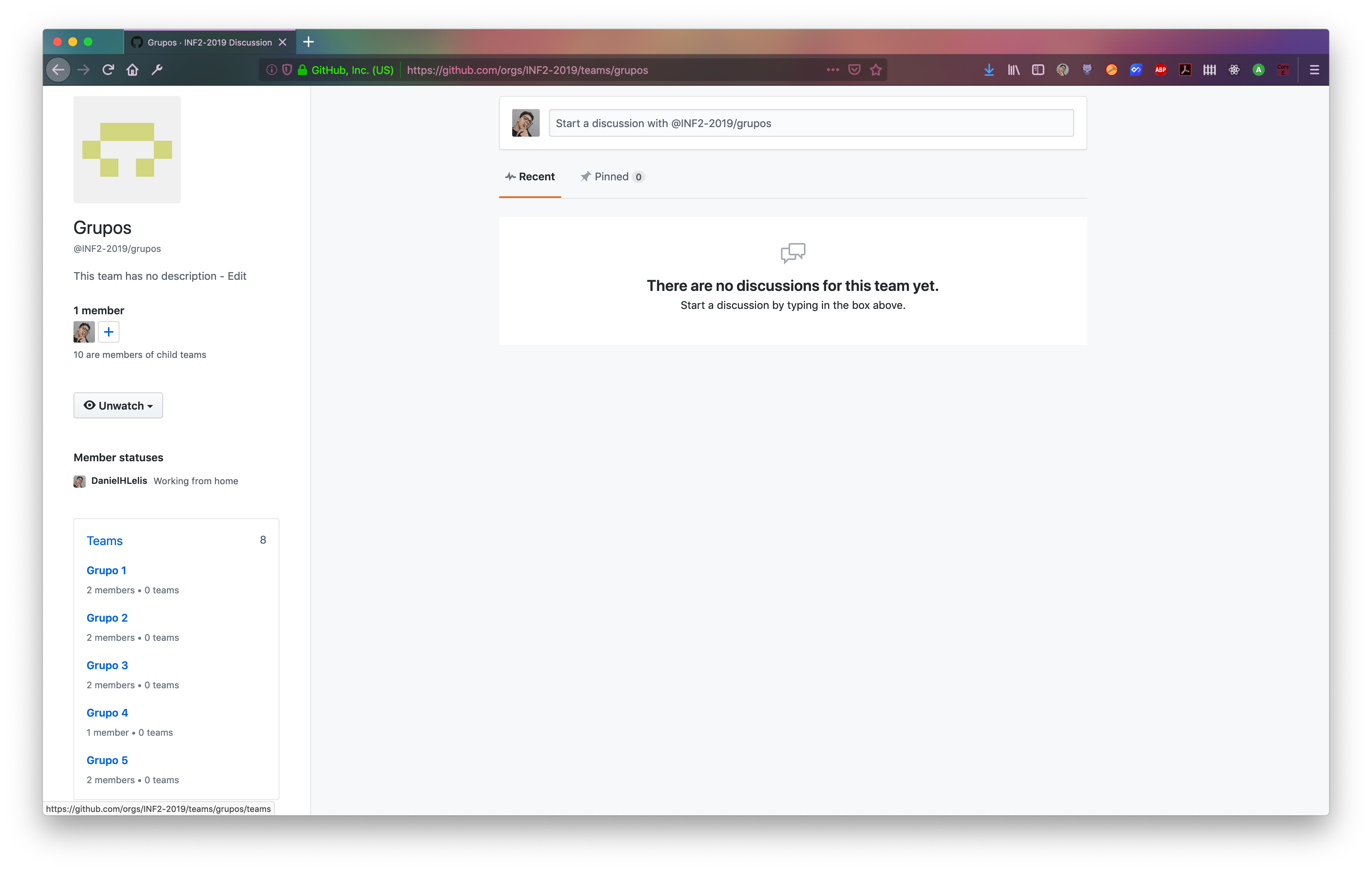Image resolution: width=1372 pixels, height=872 pixels.
Task: Click the Grupos team avatar image
Action: [x=127, y=149]
